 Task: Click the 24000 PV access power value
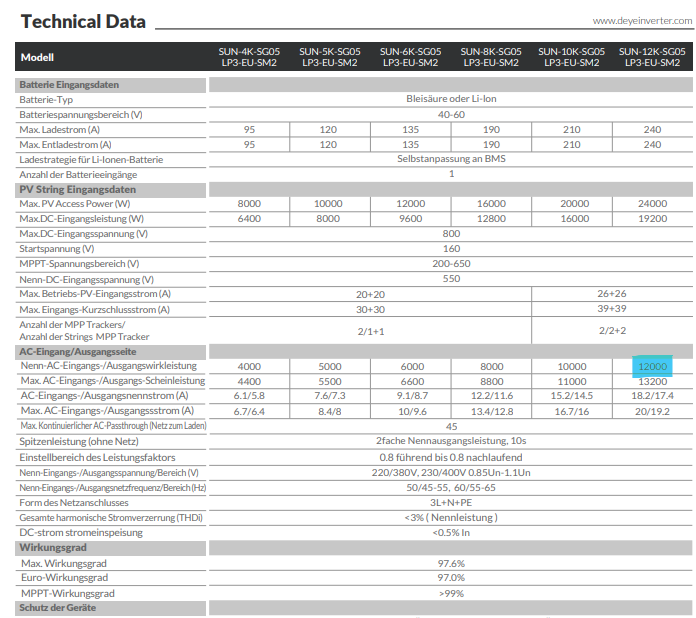click(x=652, y=204)
